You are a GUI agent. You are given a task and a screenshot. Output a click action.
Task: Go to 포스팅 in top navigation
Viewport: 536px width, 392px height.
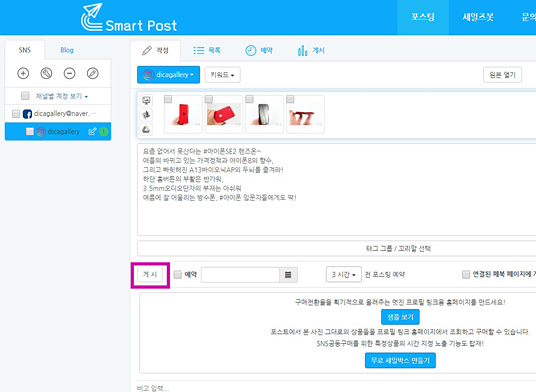(x=423, y=17)
